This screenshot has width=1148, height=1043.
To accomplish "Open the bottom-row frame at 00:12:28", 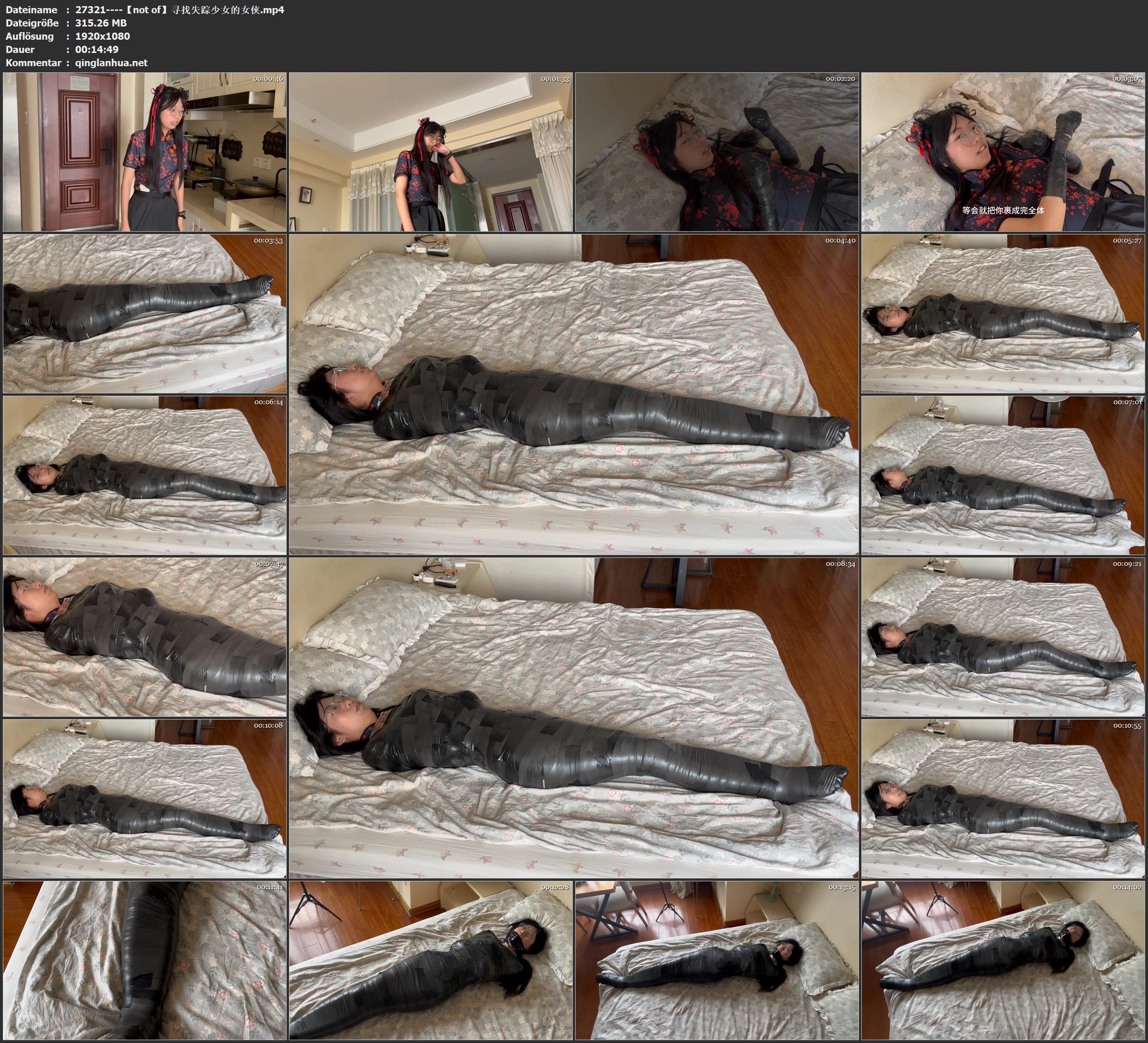I will tap(430, 960).
